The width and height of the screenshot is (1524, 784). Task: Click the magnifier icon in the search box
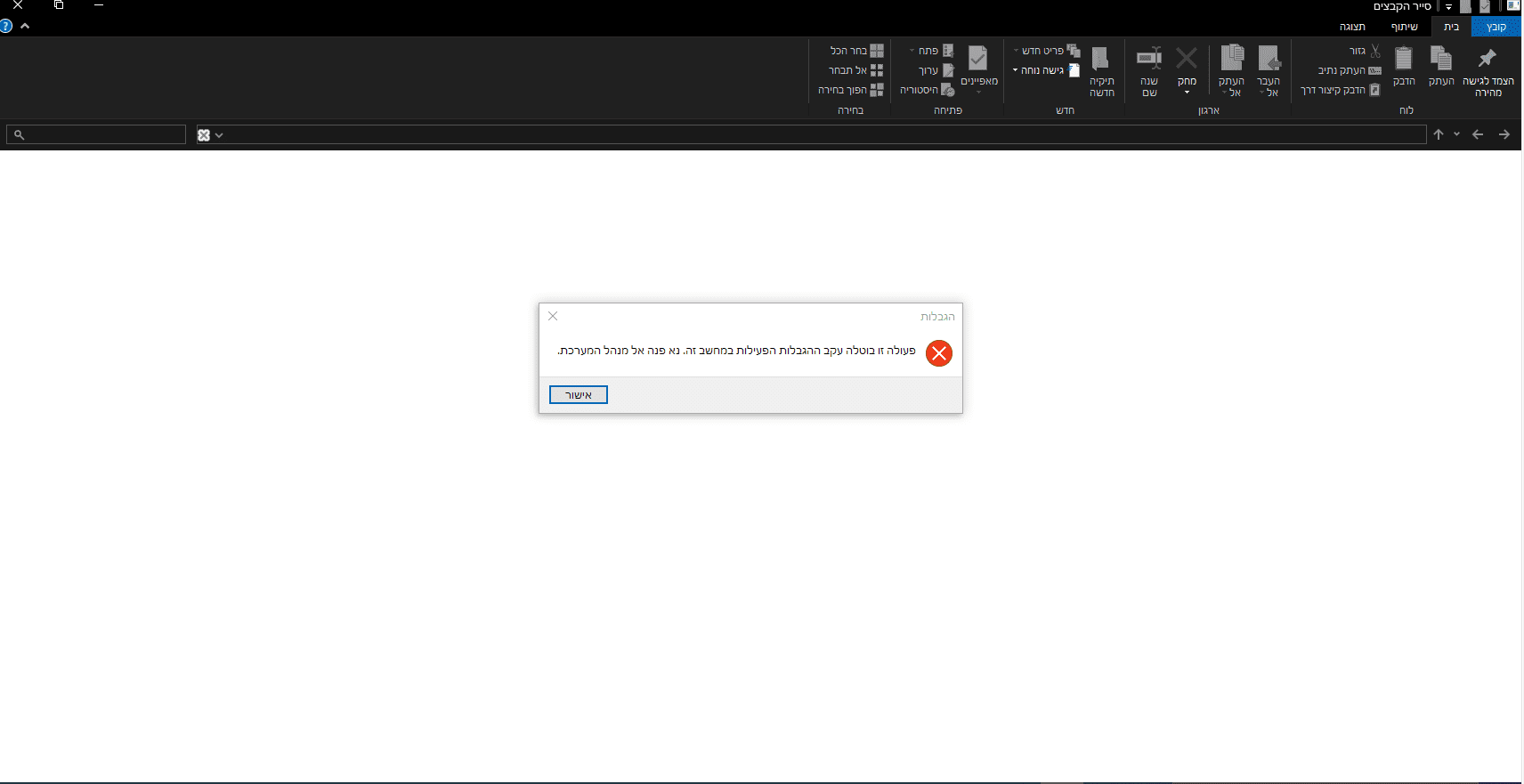coord(19,134)
